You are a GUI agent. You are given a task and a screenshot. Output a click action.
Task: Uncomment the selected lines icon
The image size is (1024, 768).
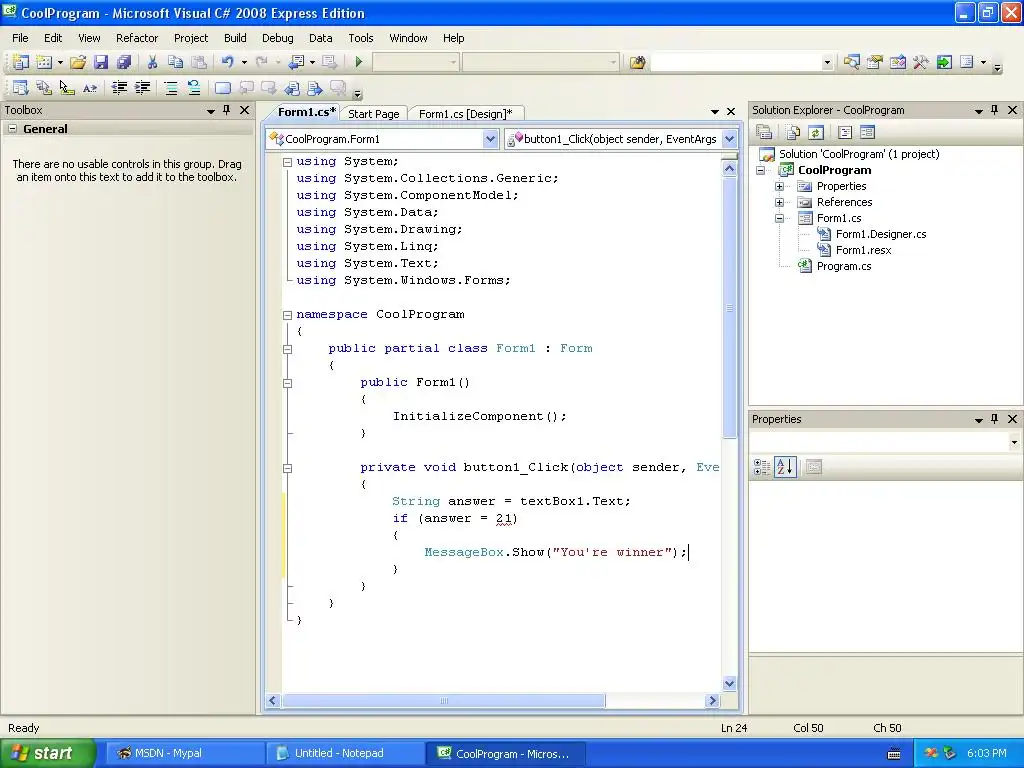[194, 88]
